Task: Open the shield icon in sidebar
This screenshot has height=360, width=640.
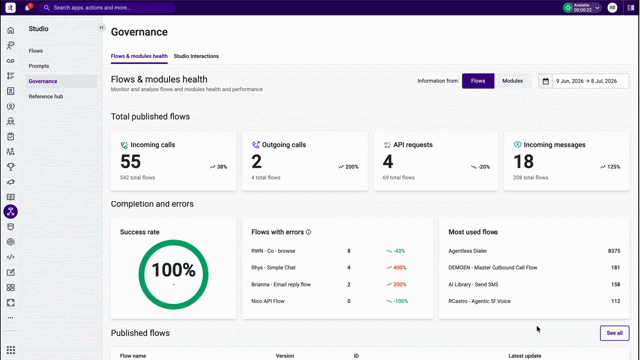Action: tap(11, 227)
